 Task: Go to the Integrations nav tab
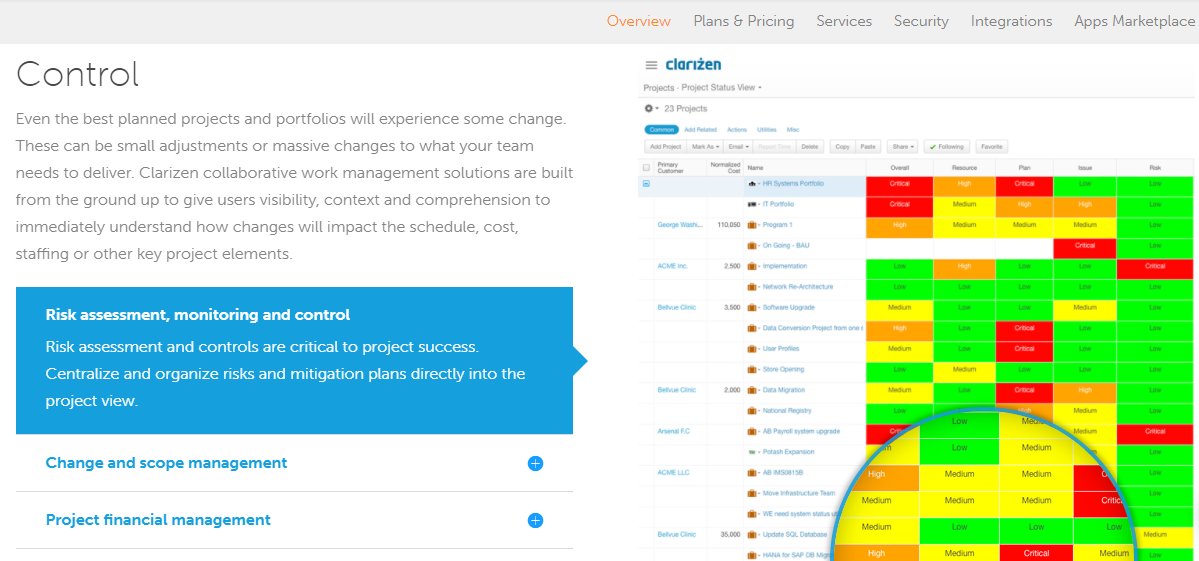coord(1011,21)
